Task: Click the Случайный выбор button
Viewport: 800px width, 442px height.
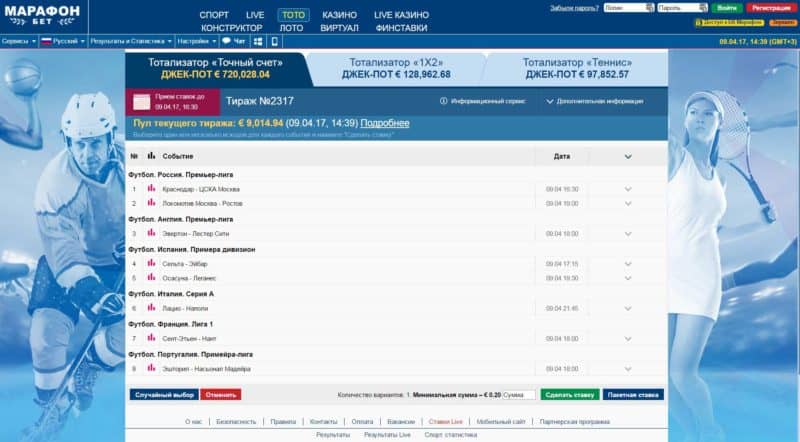Action: click(x=163, y=395)
